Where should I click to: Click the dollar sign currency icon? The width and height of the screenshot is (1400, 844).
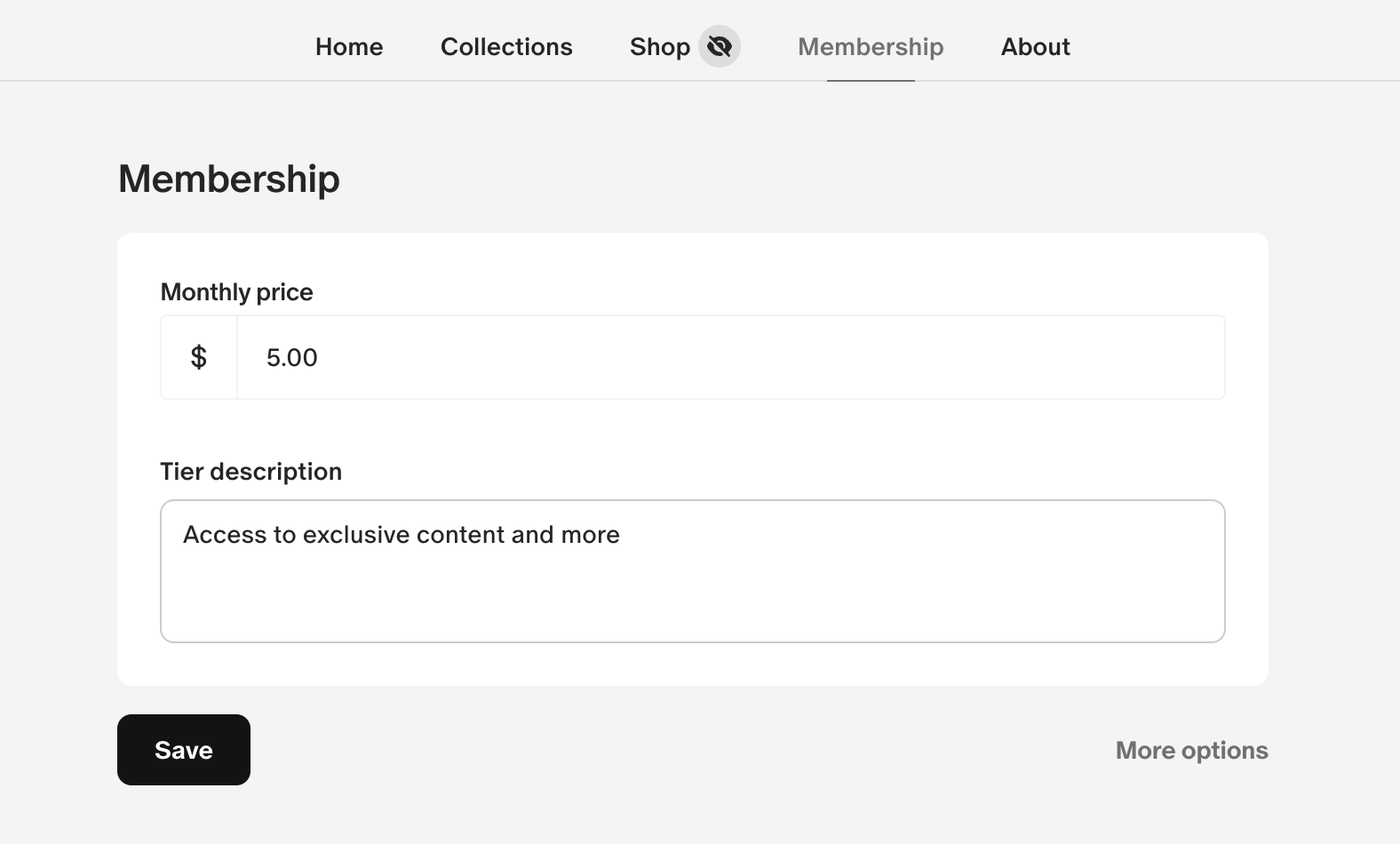(x=198, y=357)
